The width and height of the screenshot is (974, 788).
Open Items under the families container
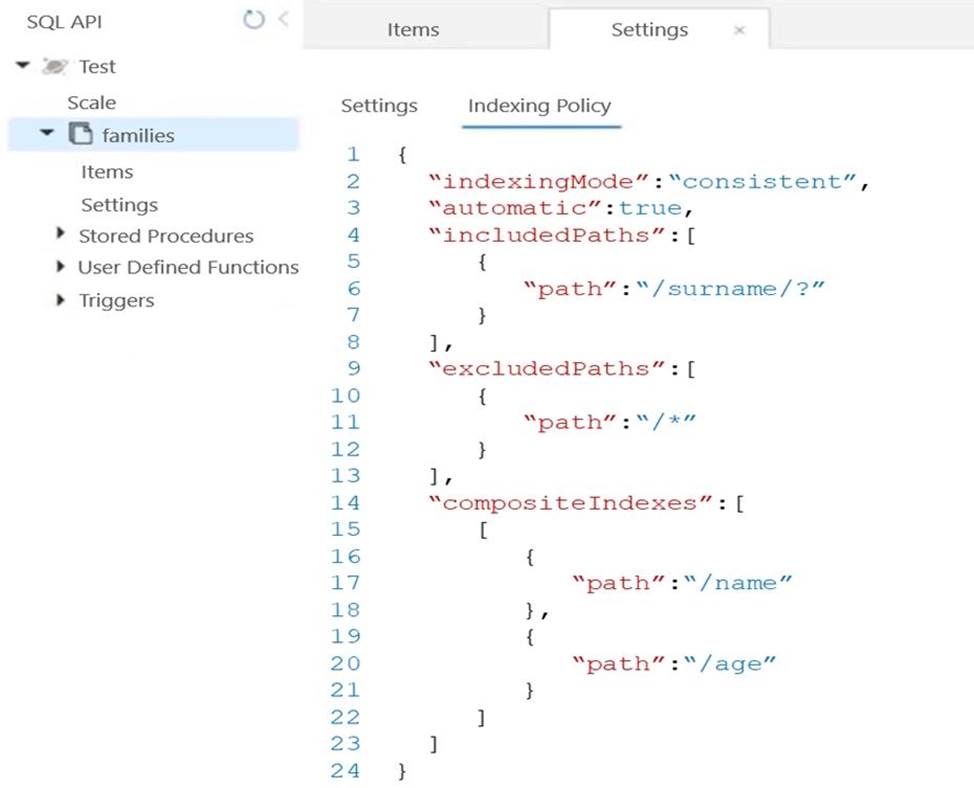(x=107, y=171)
